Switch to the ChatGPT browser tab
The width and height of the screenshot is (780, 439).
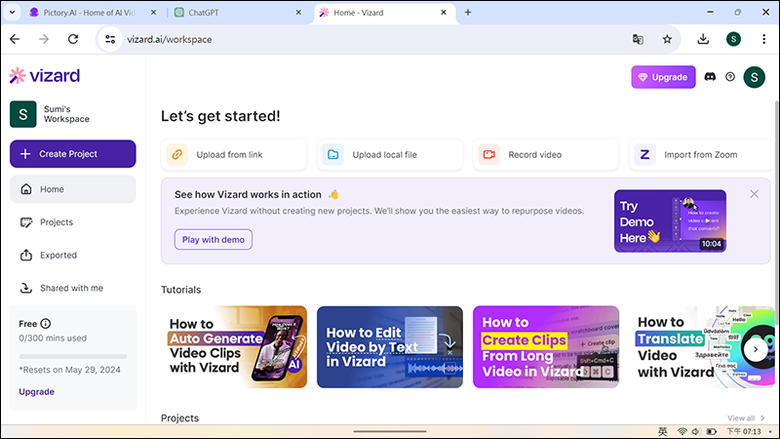(x=238, y=12)
